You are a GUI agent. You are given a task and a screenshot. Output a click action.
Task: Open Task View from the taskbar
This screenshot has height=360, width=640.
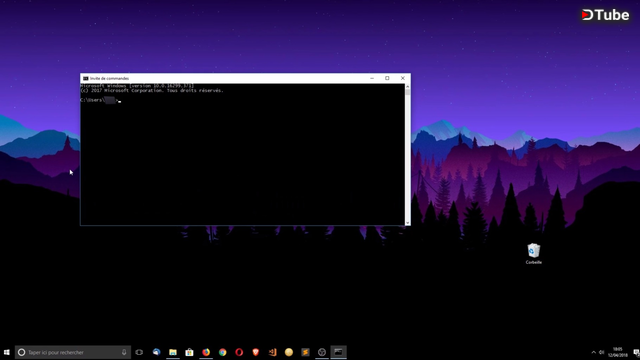139,352
